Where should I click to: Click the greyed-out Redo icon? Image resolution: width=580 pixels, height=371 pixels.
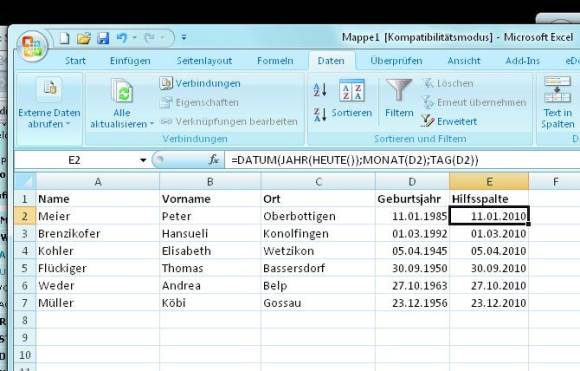tap(149, 38)
